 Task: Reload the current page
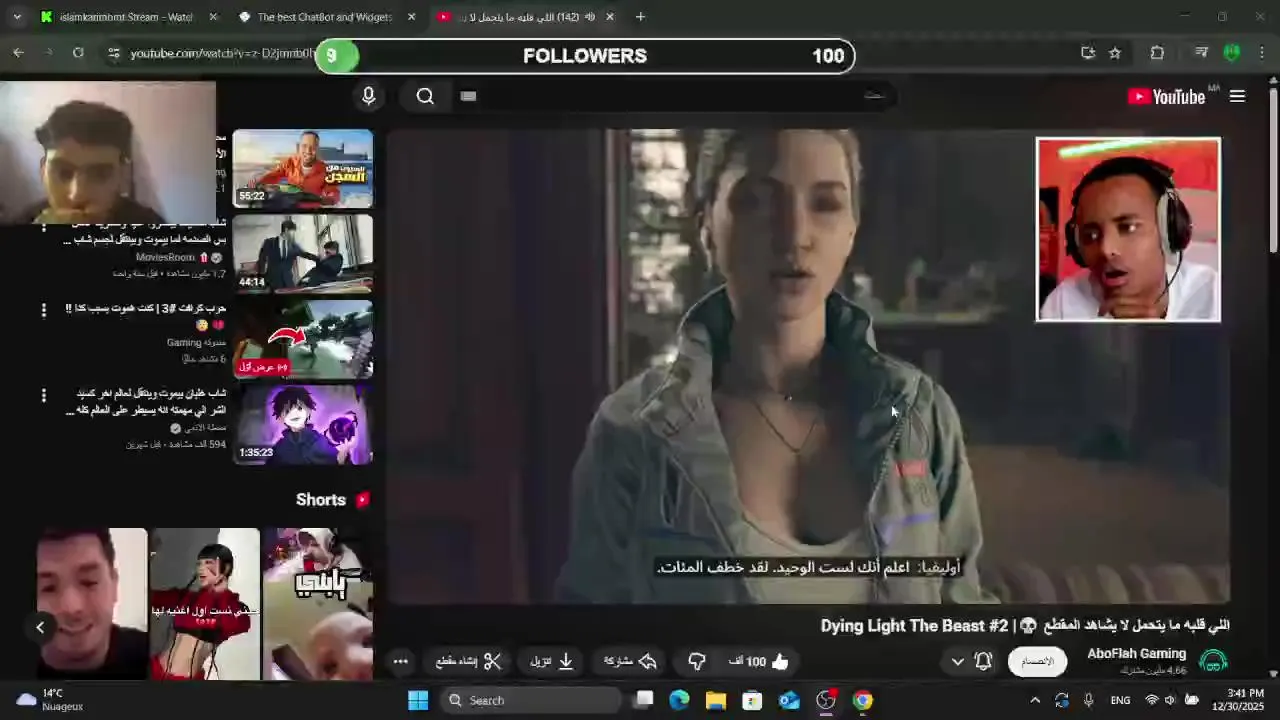[x=78, y=53]
